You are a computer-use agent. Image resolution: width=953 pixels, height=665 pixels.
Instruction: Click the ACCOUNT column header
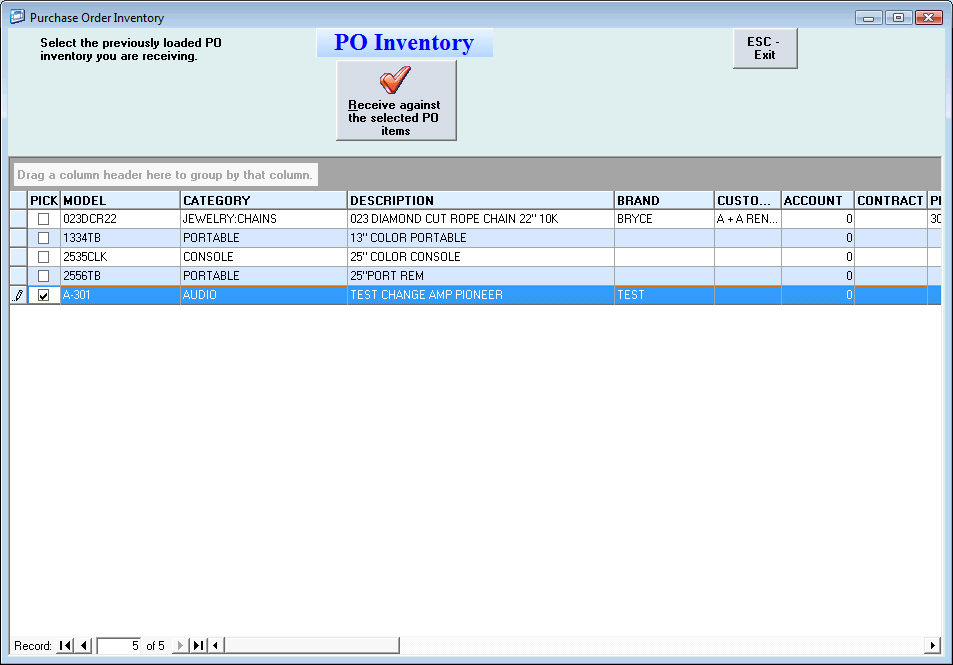pyautogui.click(x=817, y=200)
